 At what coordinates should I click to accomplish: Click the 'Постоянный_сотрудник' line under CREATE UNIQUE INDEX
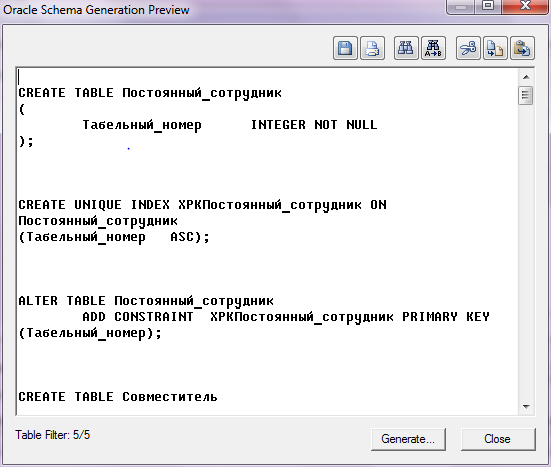point(98,221)
